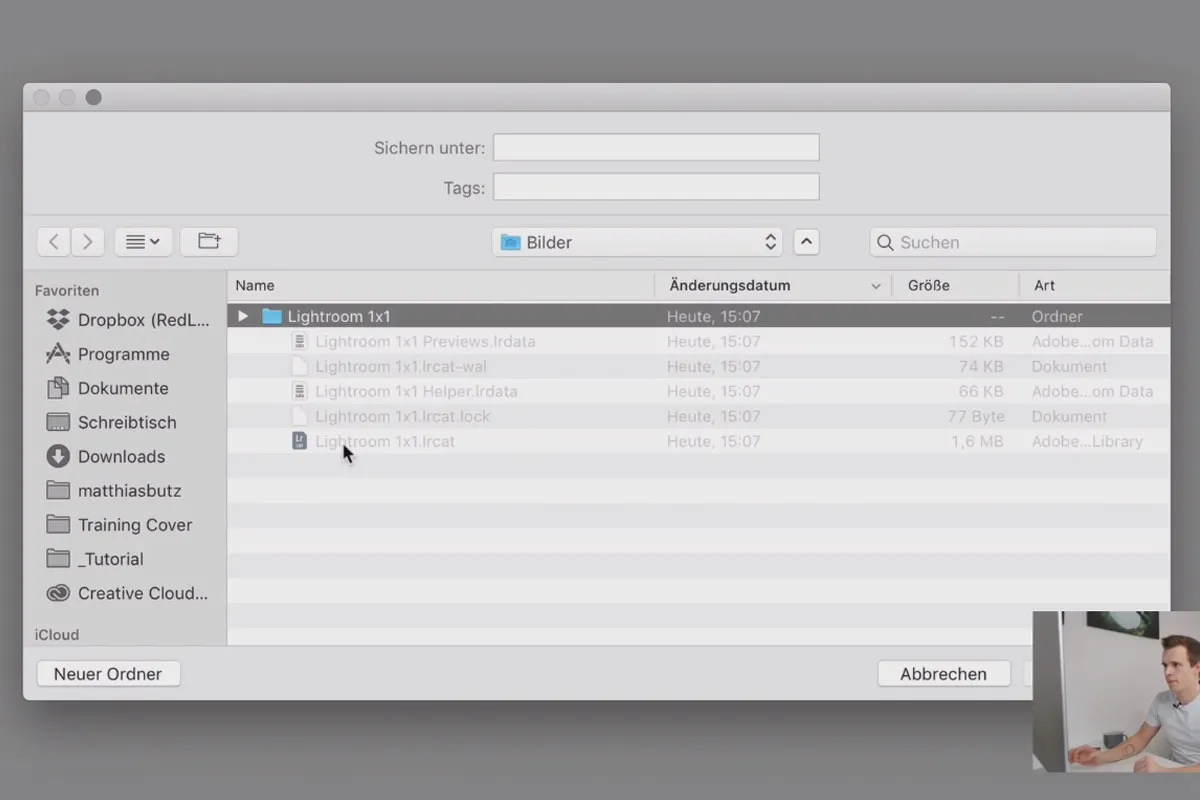Image resolution: width=1200 pixels, height=800 pixels.
Task: Select Lightroom 1x1.lrcat.lock file
Action: click(402, 416)
